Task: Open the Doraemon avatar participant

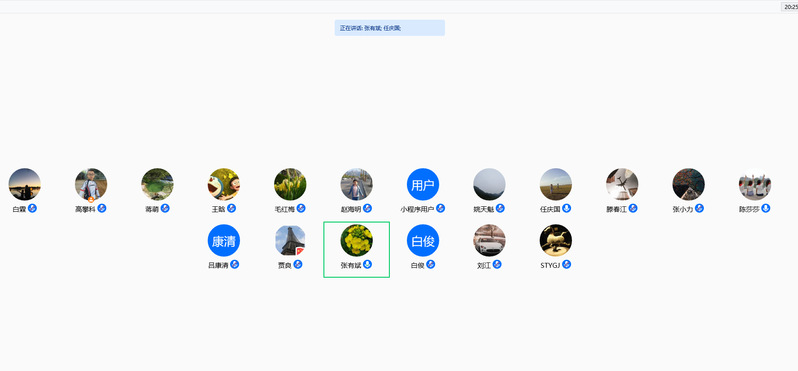Action: click(x=223, y=184)
